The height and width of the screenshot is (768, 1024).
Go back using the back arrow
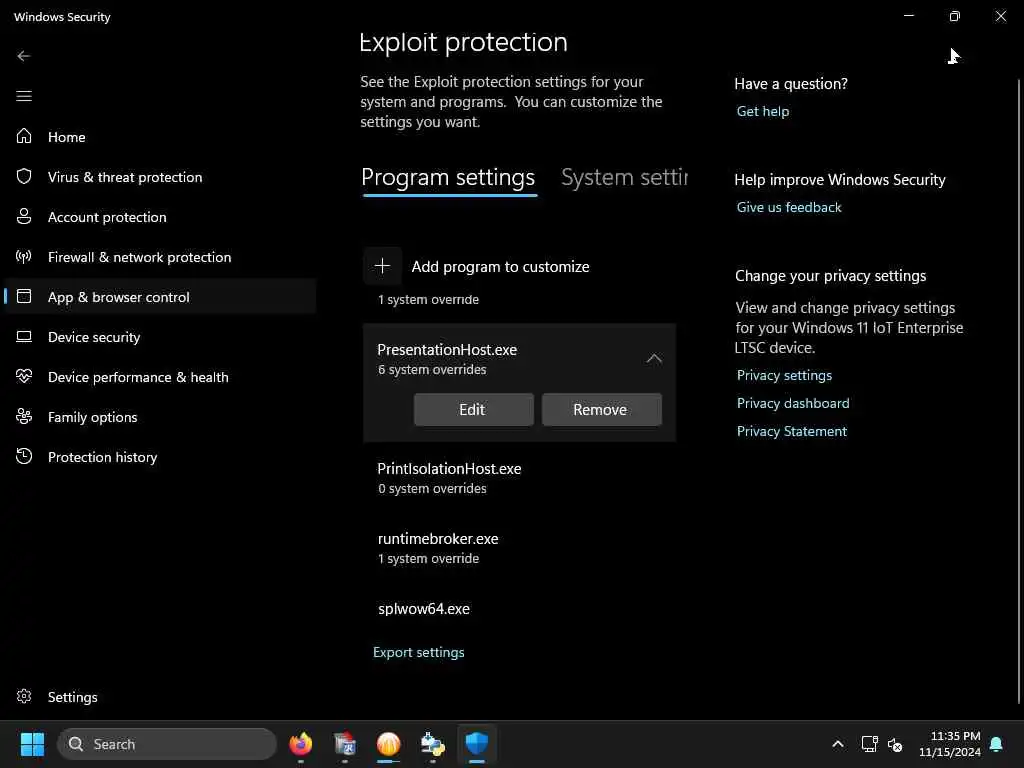24,56
